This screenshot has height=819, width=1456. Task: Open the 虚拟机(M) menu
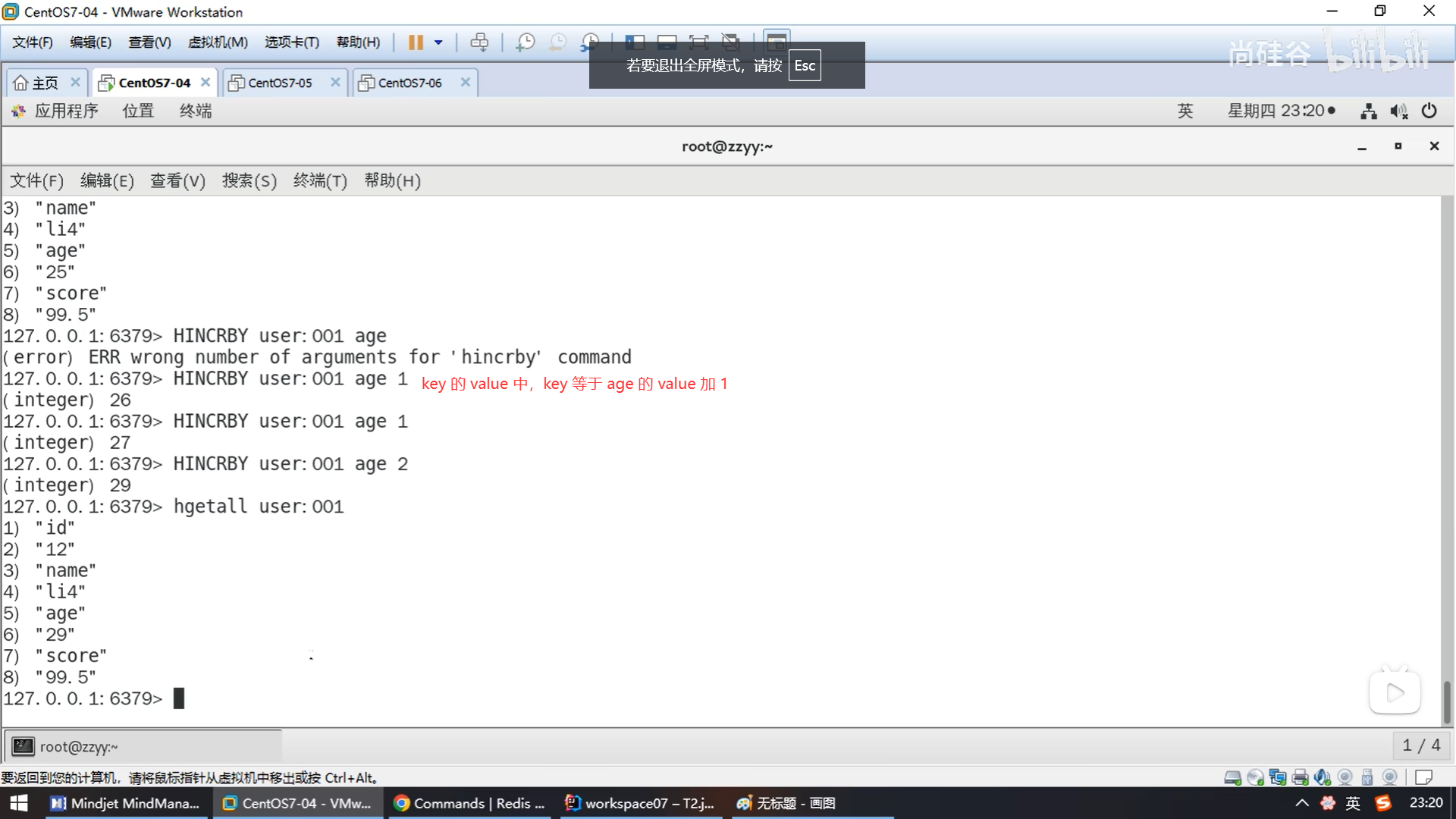218,42
